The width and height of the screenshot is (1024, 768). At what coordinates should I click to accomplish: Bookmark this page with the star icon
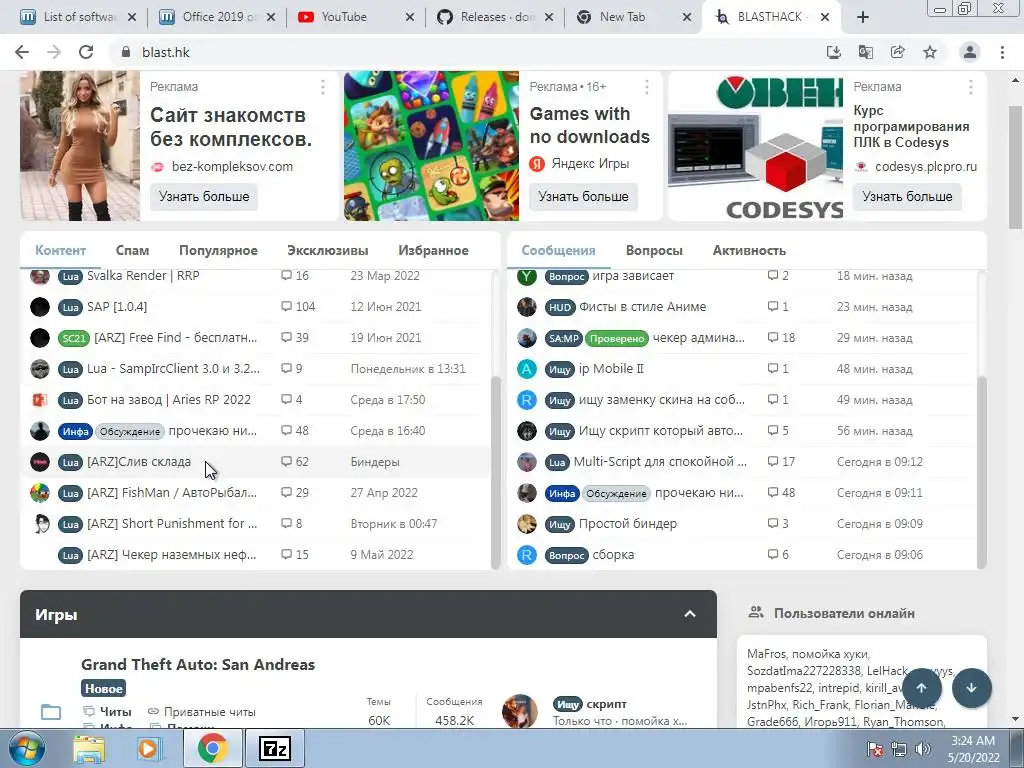[x=930, y=52]
